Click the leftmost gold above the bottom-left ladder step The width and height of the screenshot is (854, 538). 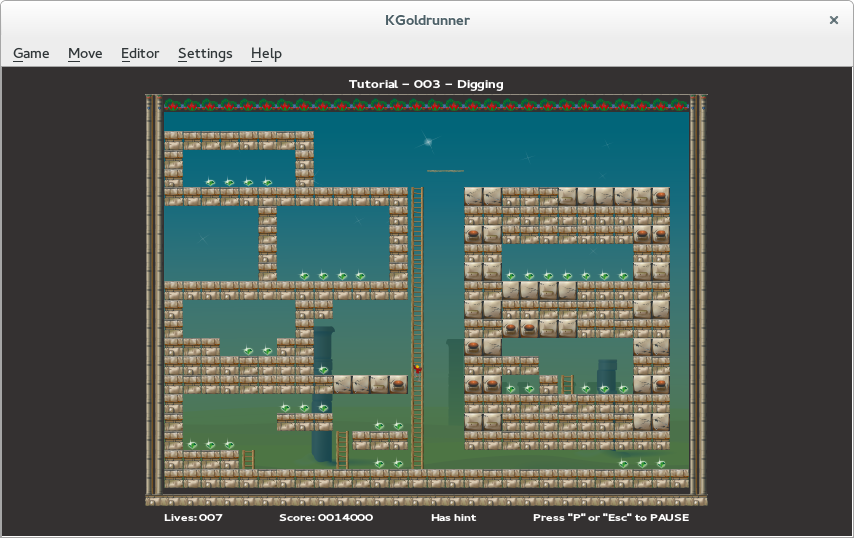tap(192, 445)
